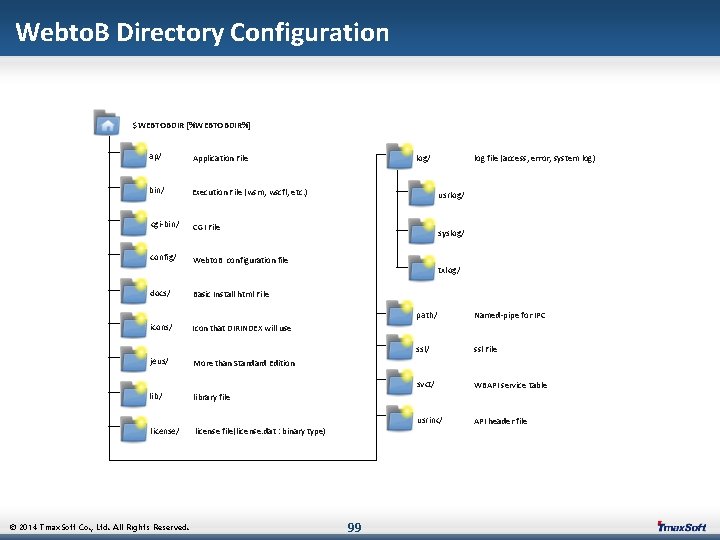The image size is (720, 540).
Task: Select the 'CGI File' description
Action: (x=206, y=227)
